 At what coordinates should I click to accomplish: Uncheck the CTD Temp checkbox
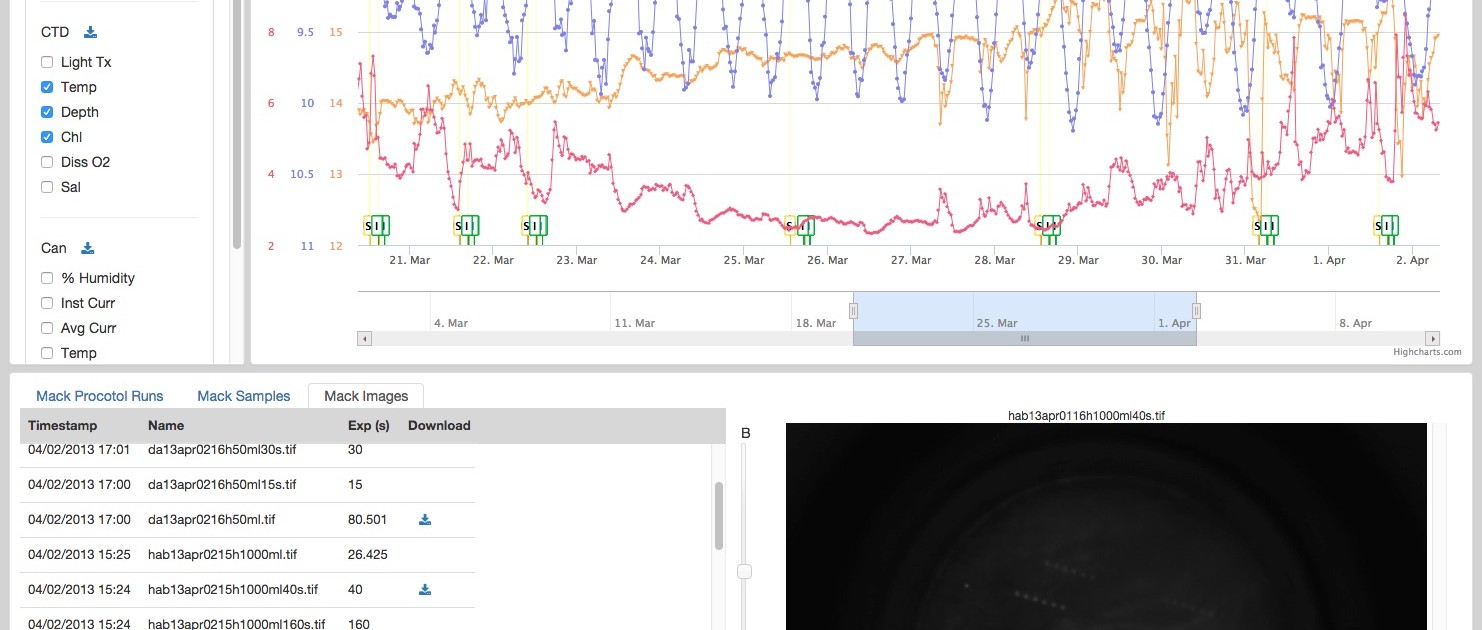(47, 87)
